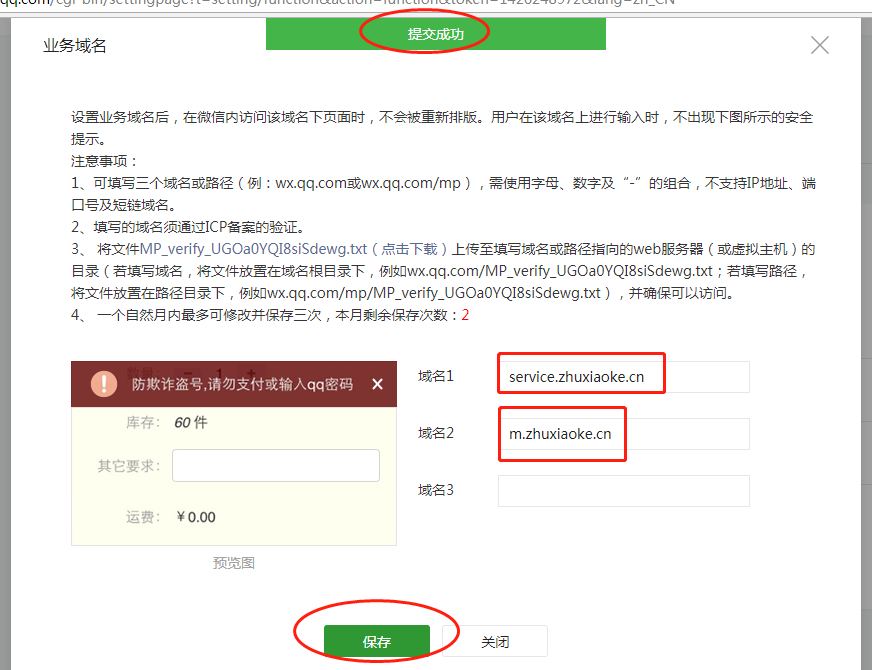Click the 域名2 label
The height and width of the screenshot is (670, 872).
tap(436, 433)
